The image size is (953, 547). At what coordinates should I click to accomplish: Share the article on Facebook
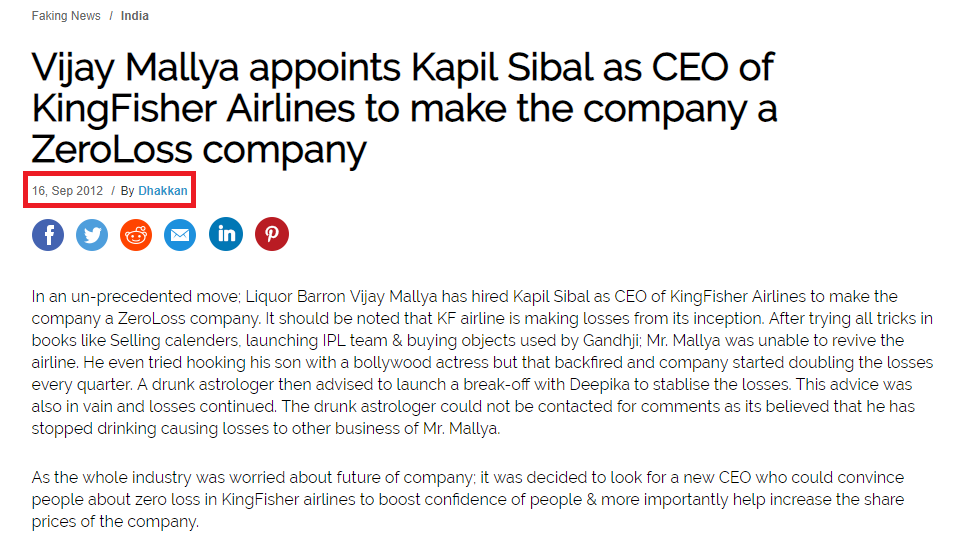(x=48, y=235)
